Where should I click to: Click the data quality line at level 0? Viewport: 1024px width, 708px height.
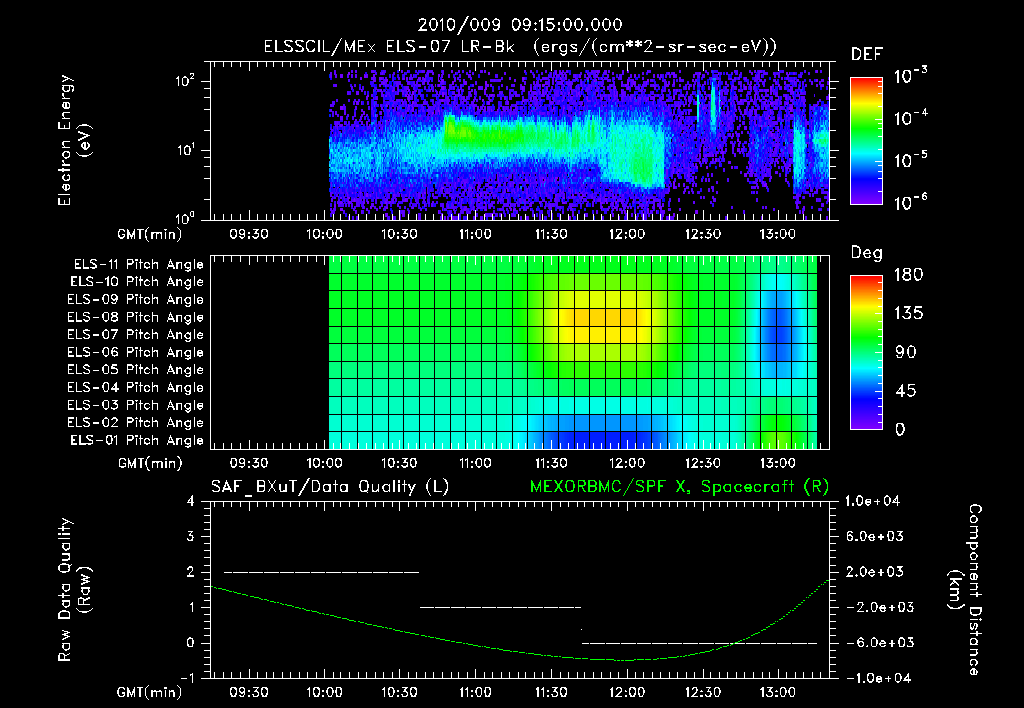pos(699,643)
